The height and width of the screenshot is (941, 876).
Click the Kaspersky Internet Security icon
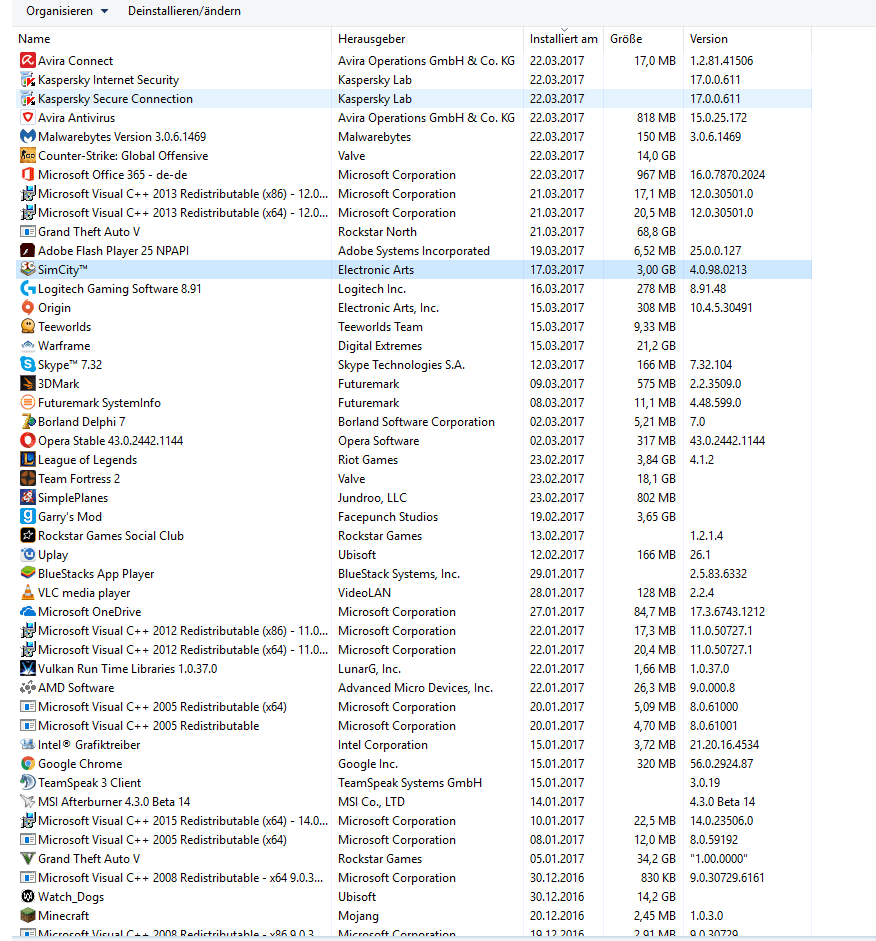click(x=28, y=80)
